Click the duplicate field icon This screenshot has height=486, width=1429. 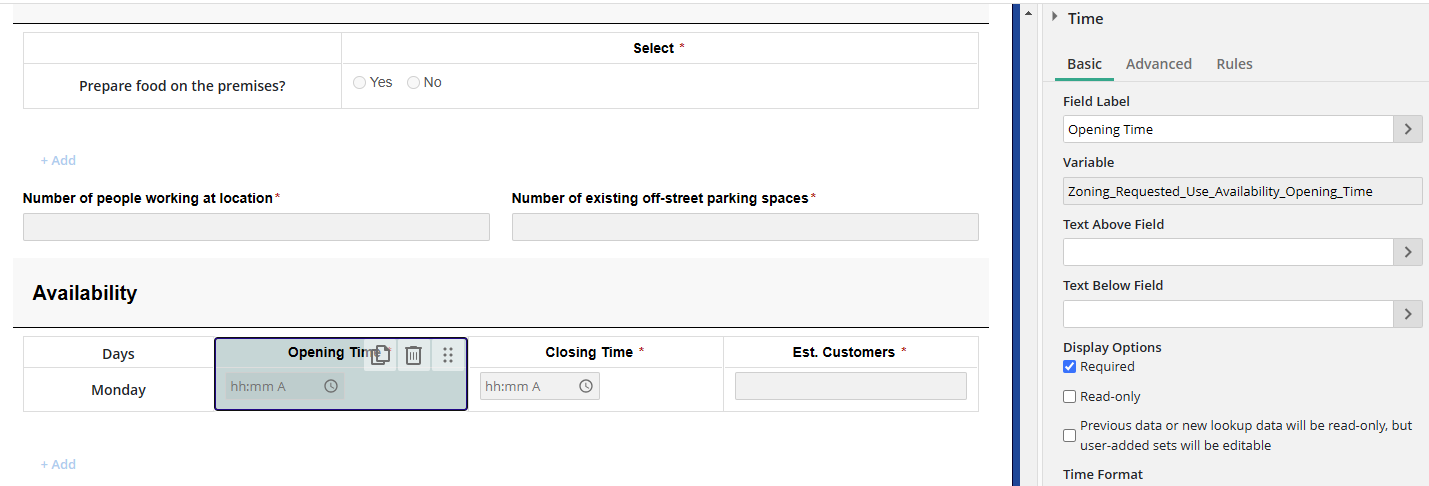(381, 355)
